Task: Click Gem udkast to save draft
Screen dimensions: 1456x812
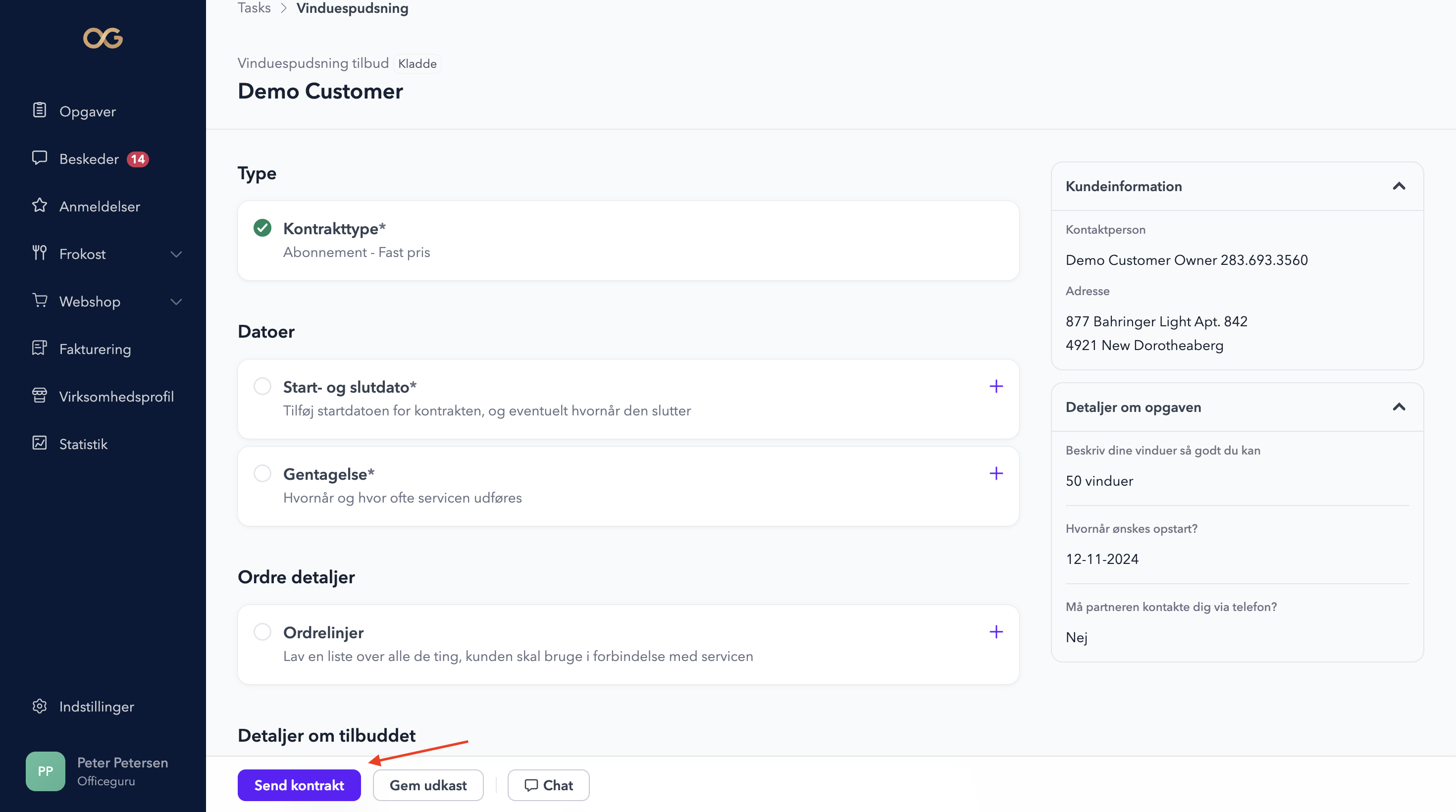Action: coord(428,785)
